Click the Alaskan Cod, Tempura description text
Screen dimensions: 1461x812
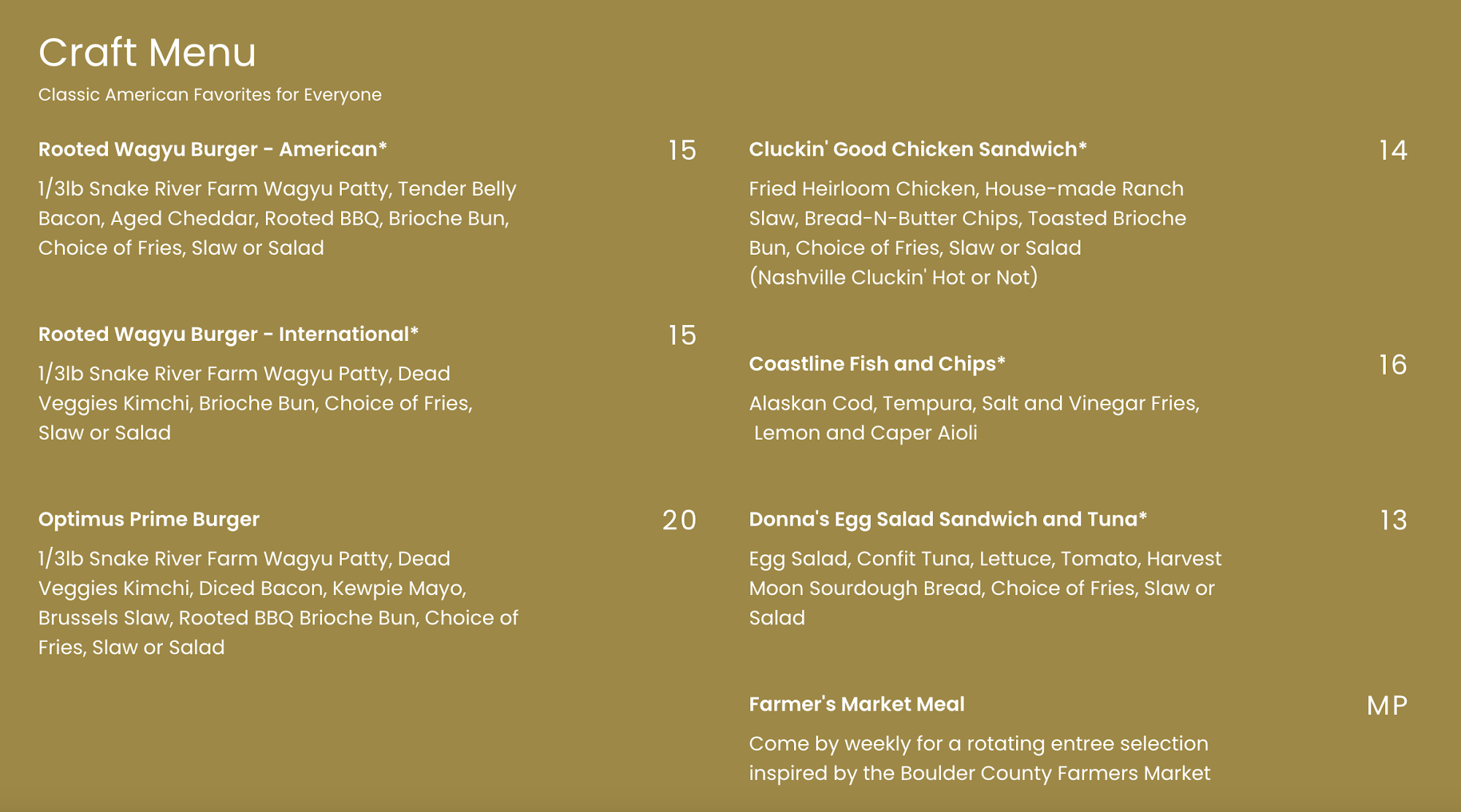tap(974, 418)
